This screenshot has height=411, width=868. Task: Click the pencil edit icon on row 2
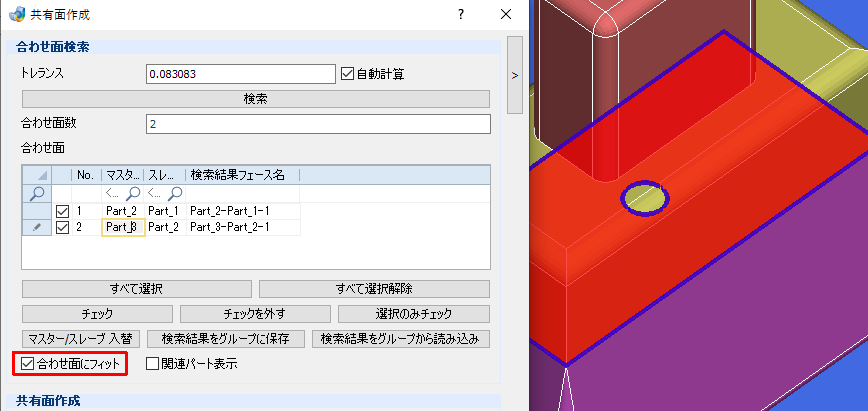(37, 227)
